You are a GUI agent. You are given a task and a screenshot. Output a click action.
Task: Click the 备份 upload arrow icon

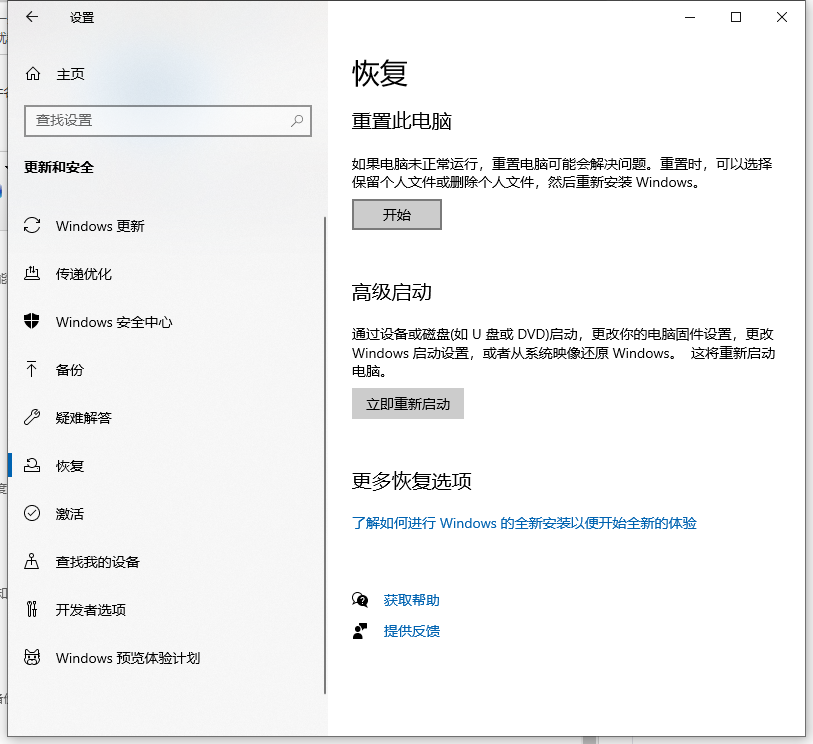tap(33, 370)
